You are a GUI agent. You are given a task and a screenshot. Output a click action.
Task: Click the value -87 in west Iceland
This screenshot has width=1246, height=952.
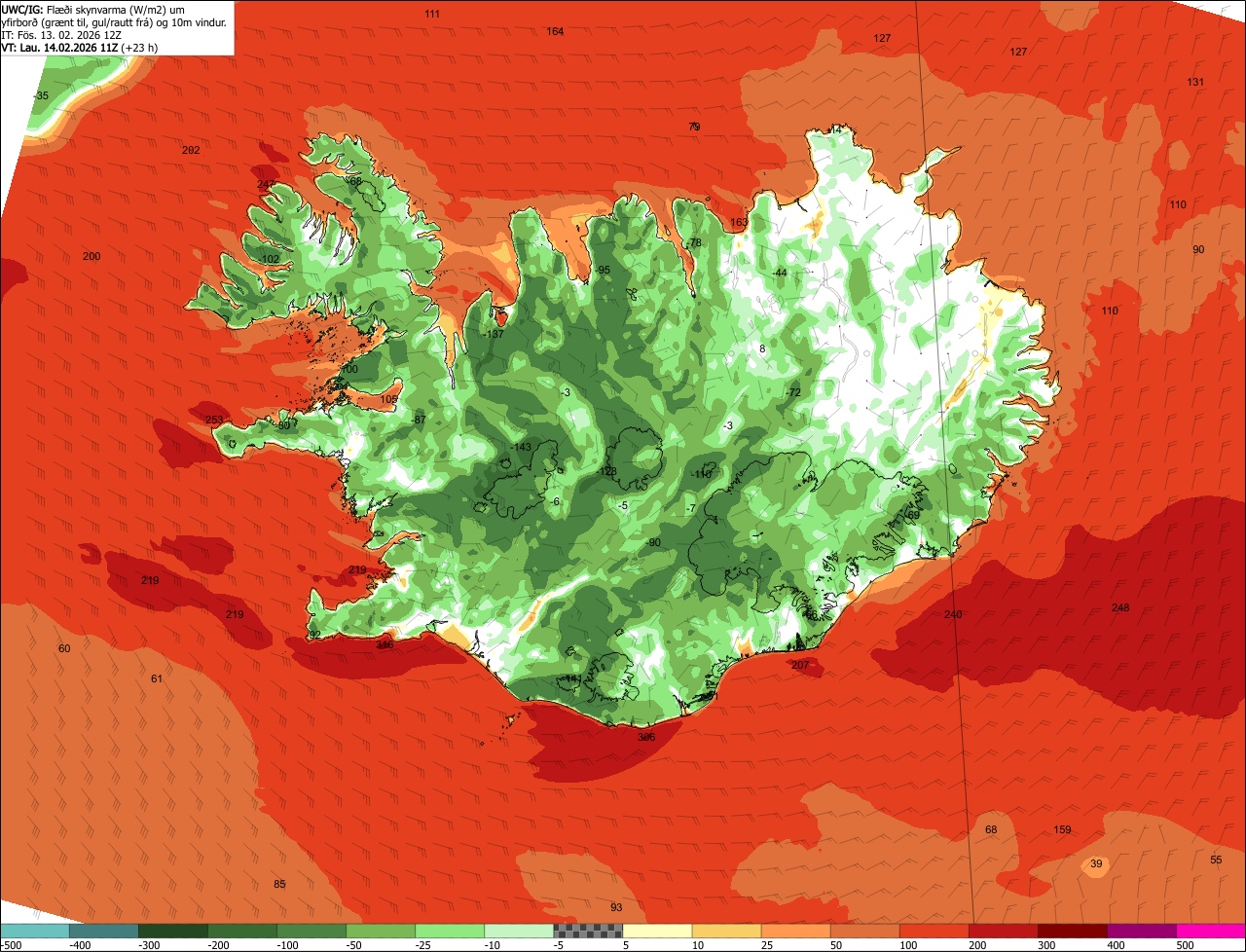[420, 420]
